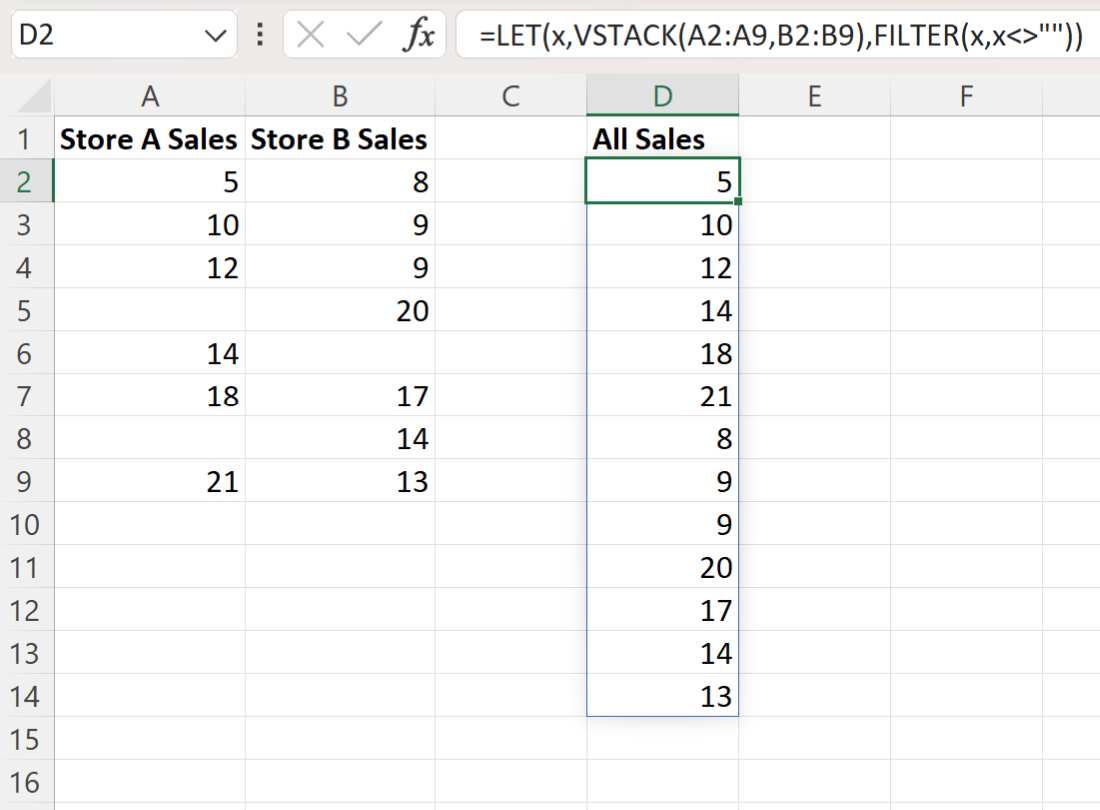Select row 1 header

tap(27, 139)
